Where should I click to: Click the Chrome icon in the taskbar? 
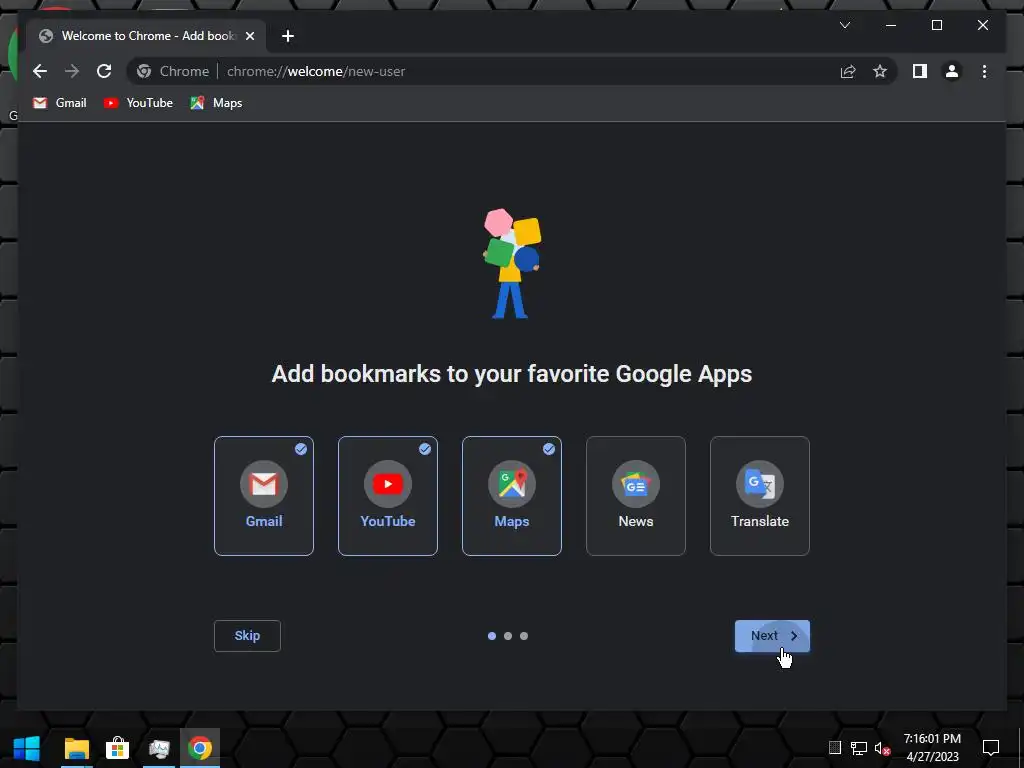(200, 748)
